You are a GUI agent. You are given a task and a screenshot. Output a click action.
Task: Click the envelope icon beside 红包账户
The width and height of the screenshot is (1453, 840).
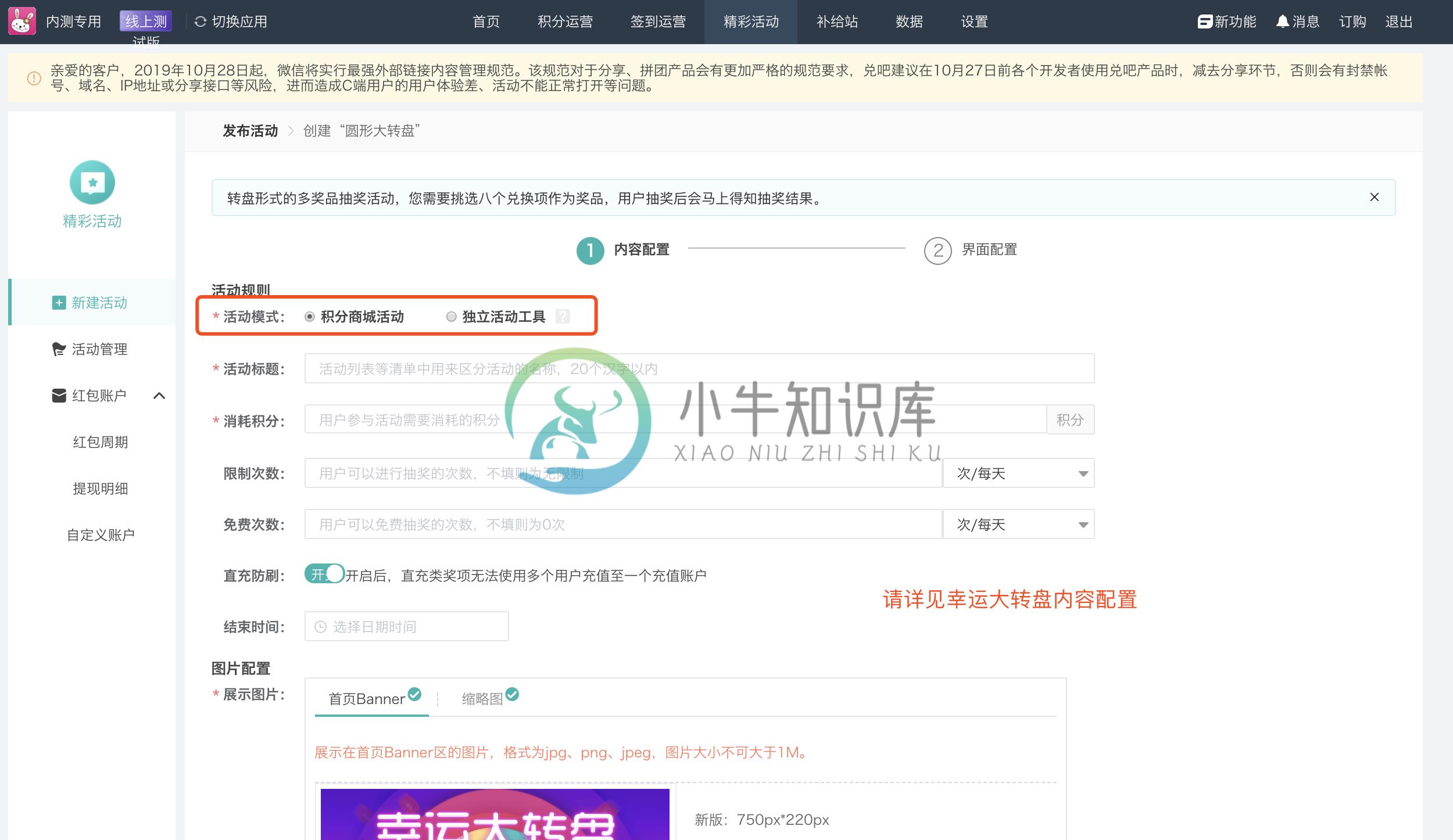[59, 396]
